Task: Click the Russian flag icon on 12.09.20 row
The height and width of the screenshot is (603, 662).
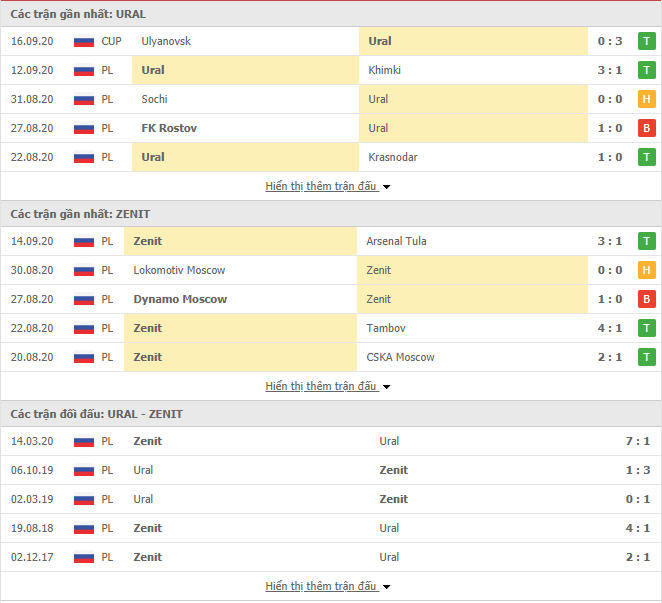Action: (84, 71)
